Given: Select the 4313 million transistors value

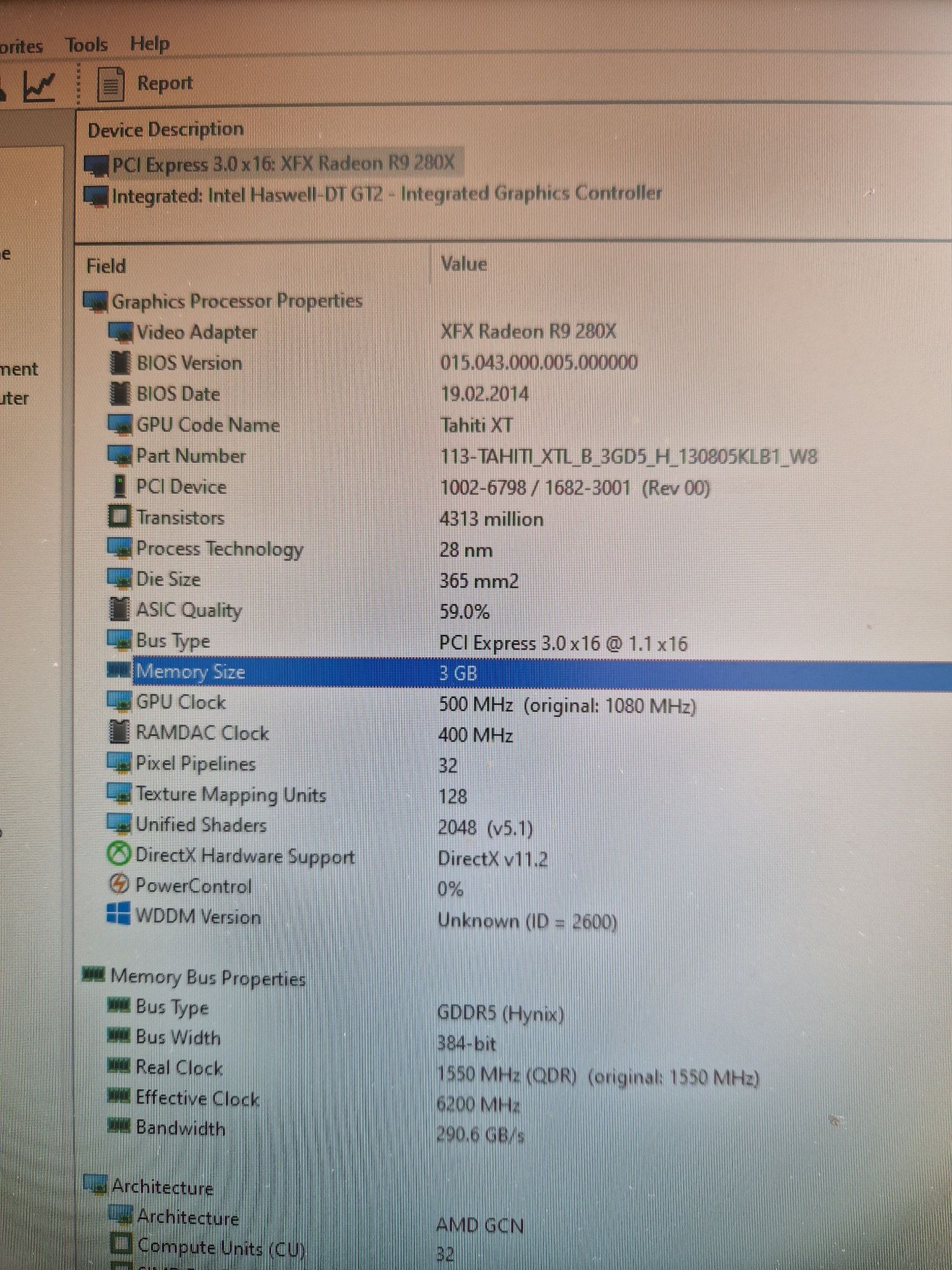Looking at the screenshot, I should point(491,519).
